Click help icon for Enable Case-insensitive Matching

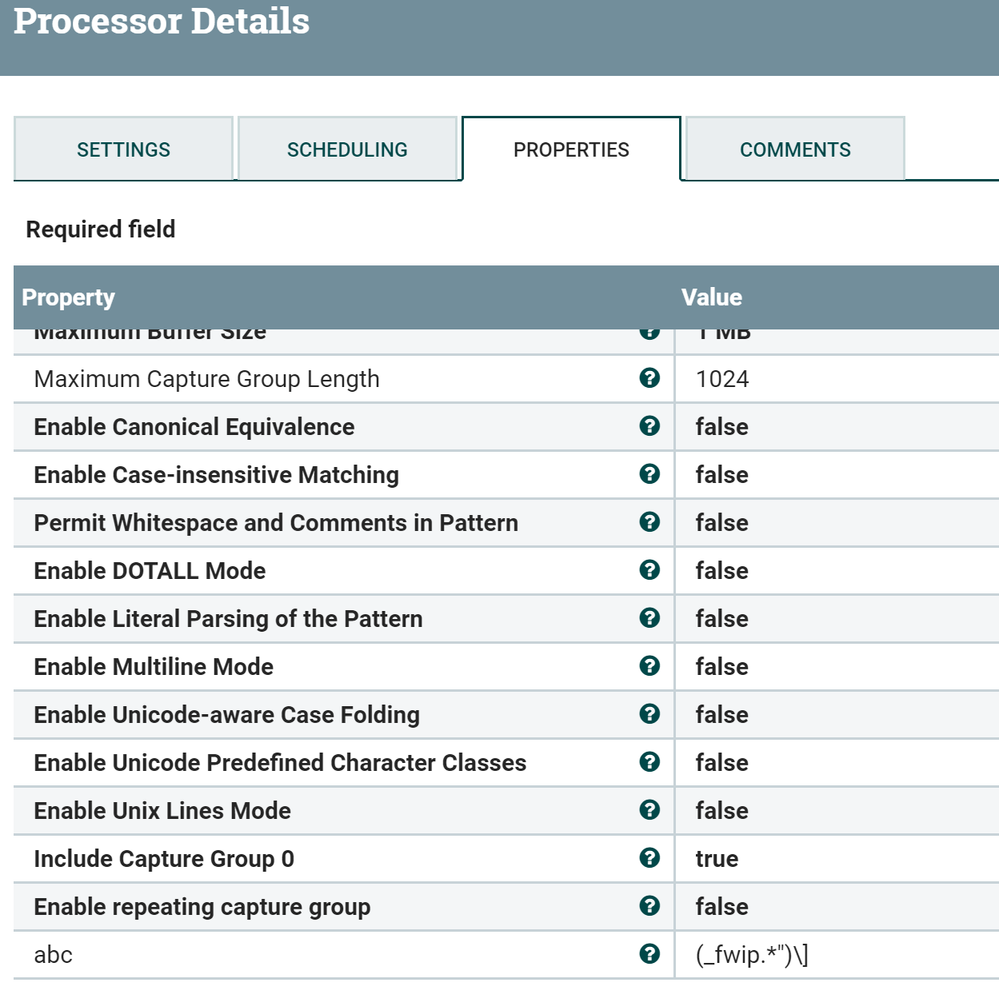[x=649, y=475]
